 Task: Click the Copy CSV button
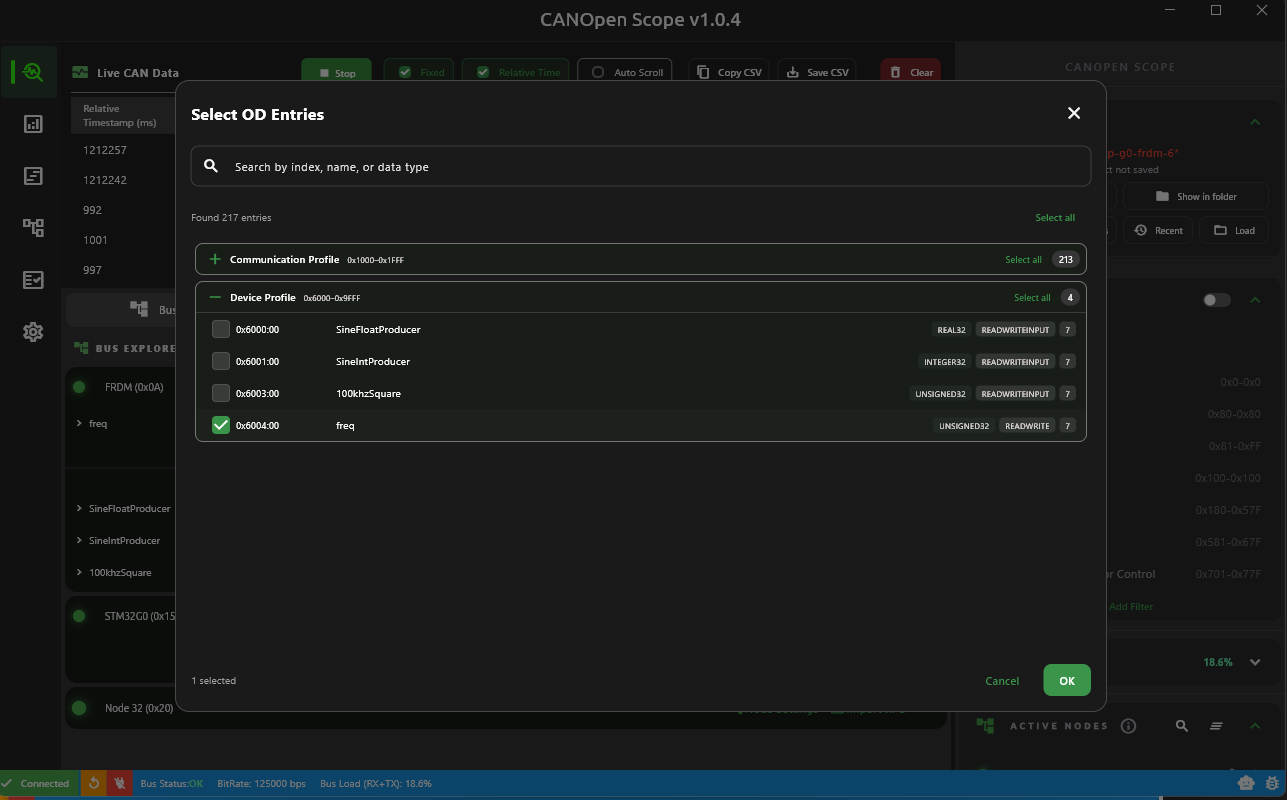(x=729, y=72)
